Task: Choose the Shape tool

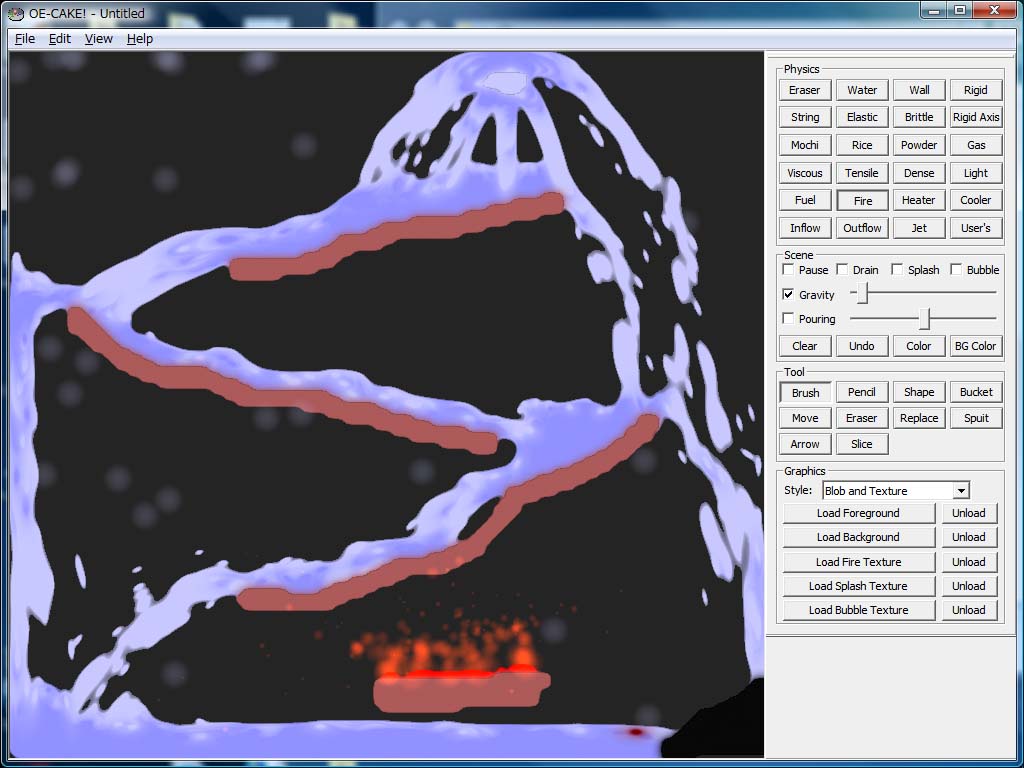Action: coord(919,392)
